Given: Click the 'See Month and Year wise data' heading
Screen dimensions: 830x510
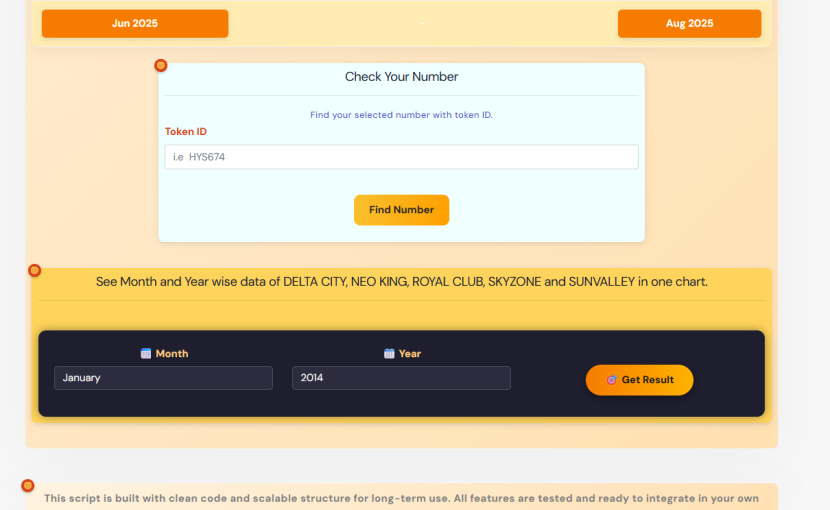Looking at the screenshot, I should (x=401, y=282).
